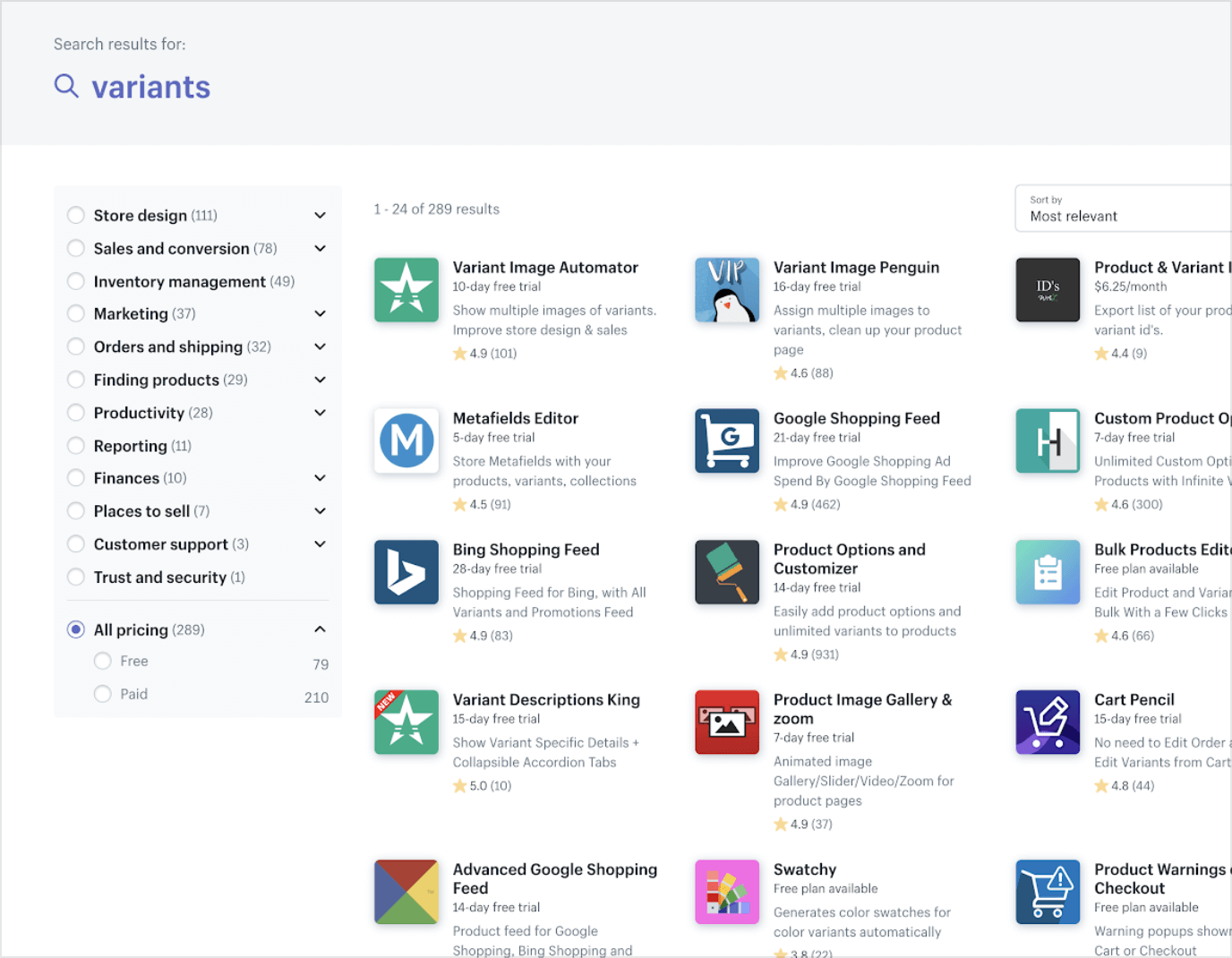
Task: Open Advanced Google Shopping Feed icon
Action: [x=406, y=892]
